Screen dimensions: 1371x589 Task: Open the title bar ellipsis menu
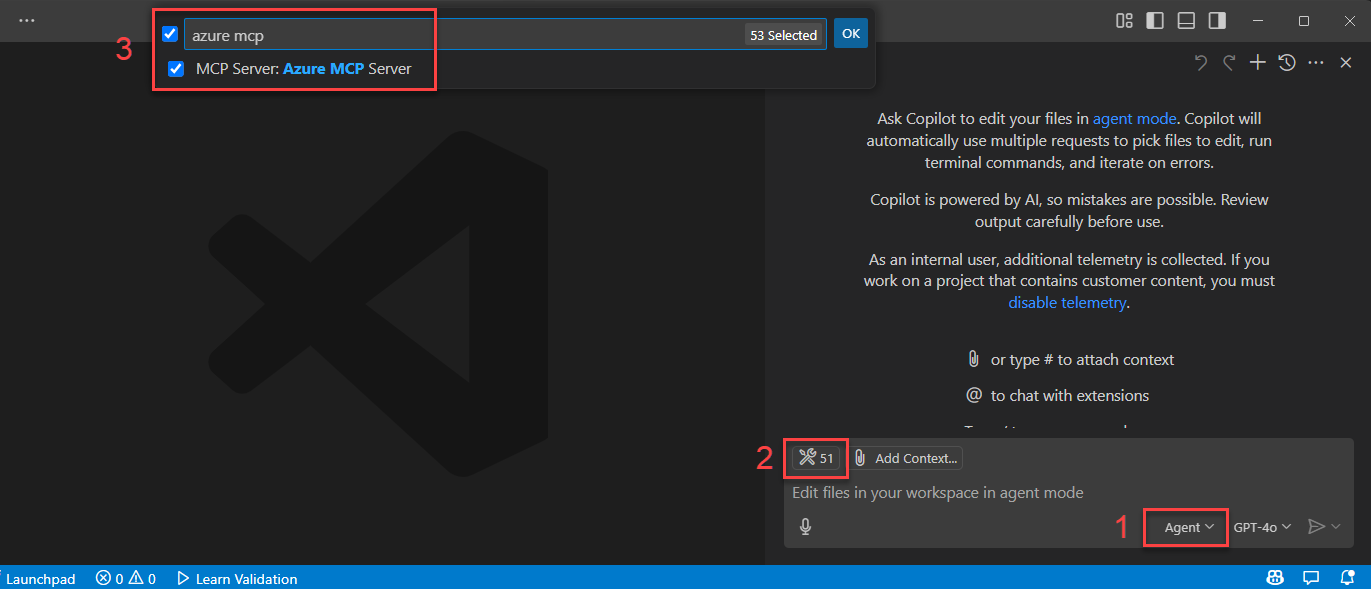(27, 19)
